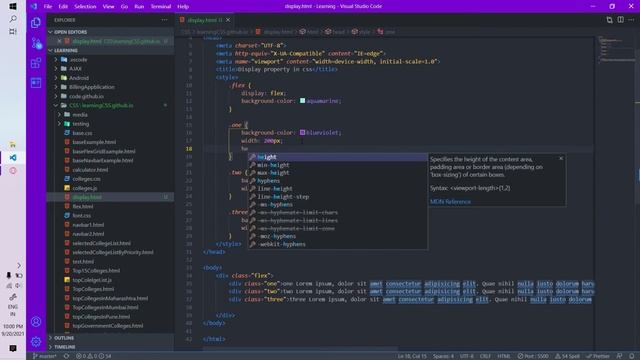Choose max-height autocomplete suggestion
The image size is (640, 360).
338,173
